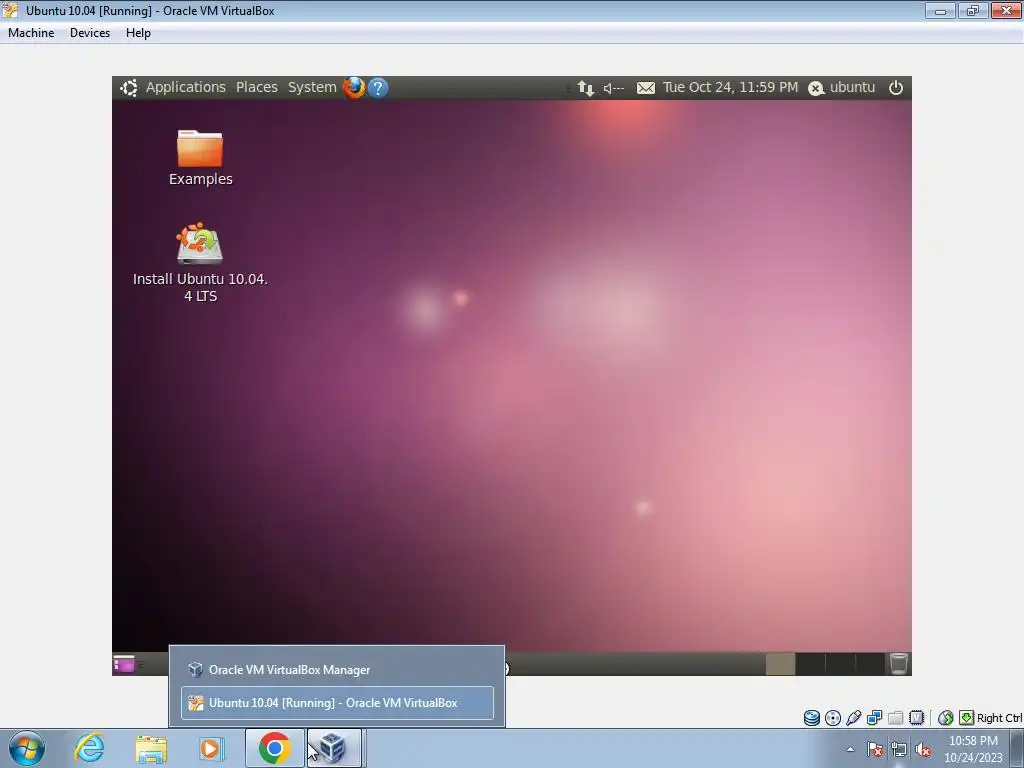This screenshot has width=1024, height=768.
Task: Click the VirtualBox taskbar button
Action: 334,748
